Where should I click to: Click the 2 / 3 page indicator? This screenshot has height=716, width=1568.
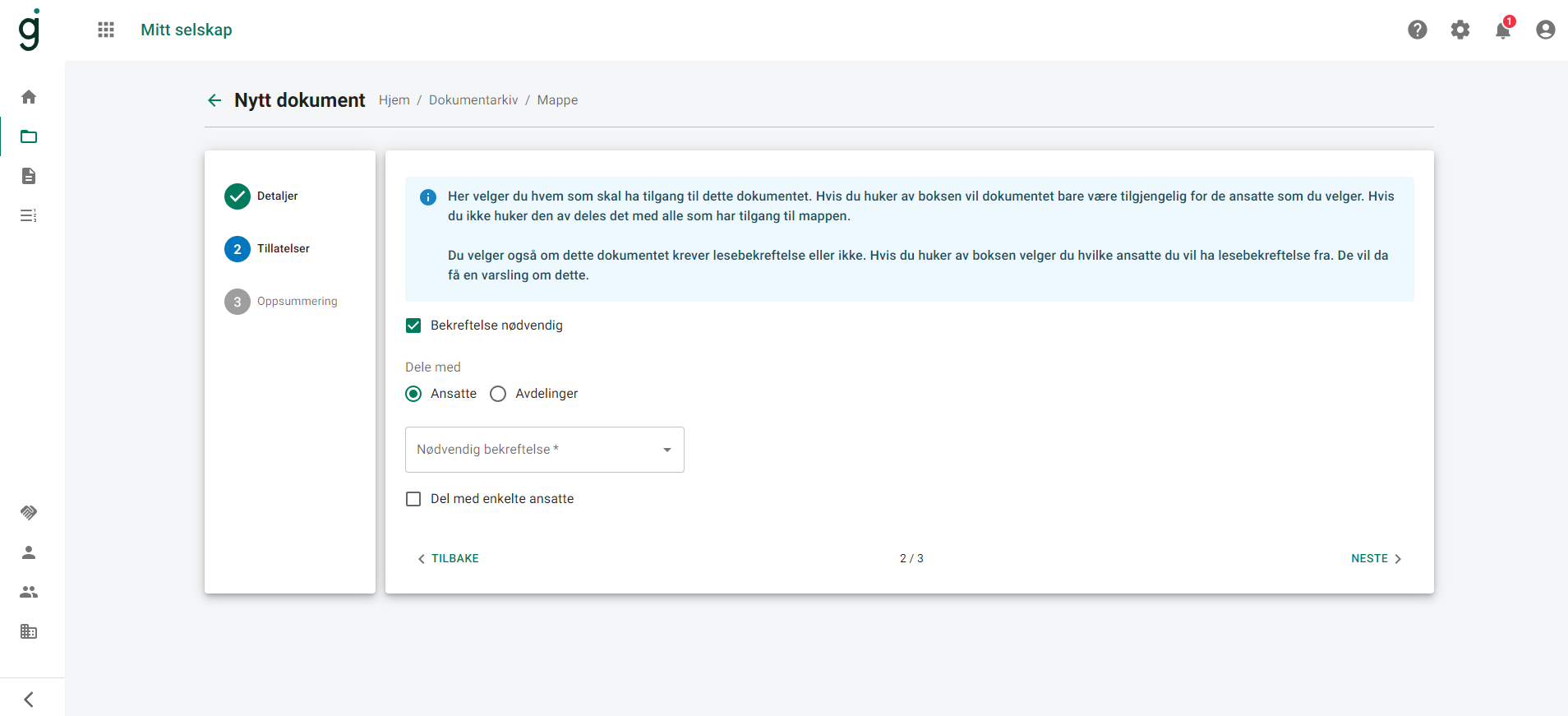[x=911, y=558]
